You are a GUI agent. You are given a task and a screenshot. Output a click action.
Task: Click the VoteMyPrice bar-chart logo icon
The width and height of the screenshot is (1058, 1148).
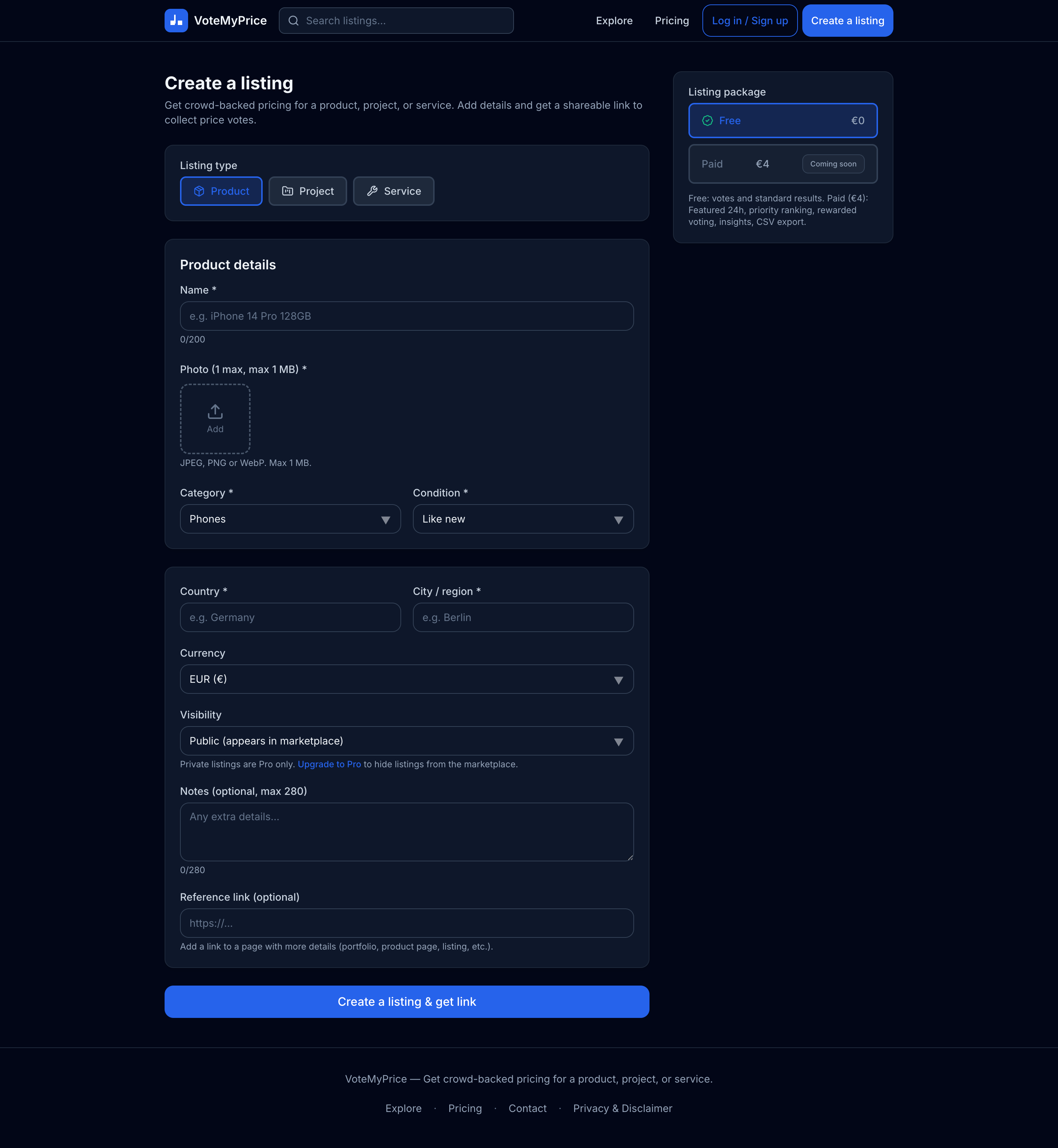176,20
